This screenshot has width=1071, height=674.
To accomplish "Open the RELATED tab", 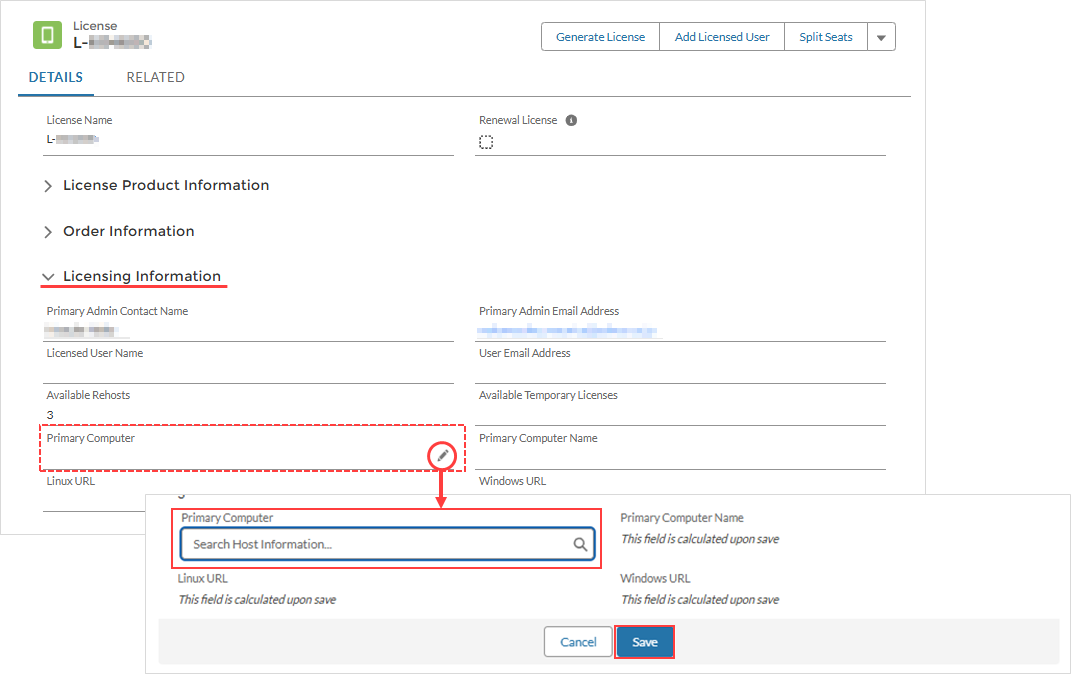I will click(x=155, y=77).
